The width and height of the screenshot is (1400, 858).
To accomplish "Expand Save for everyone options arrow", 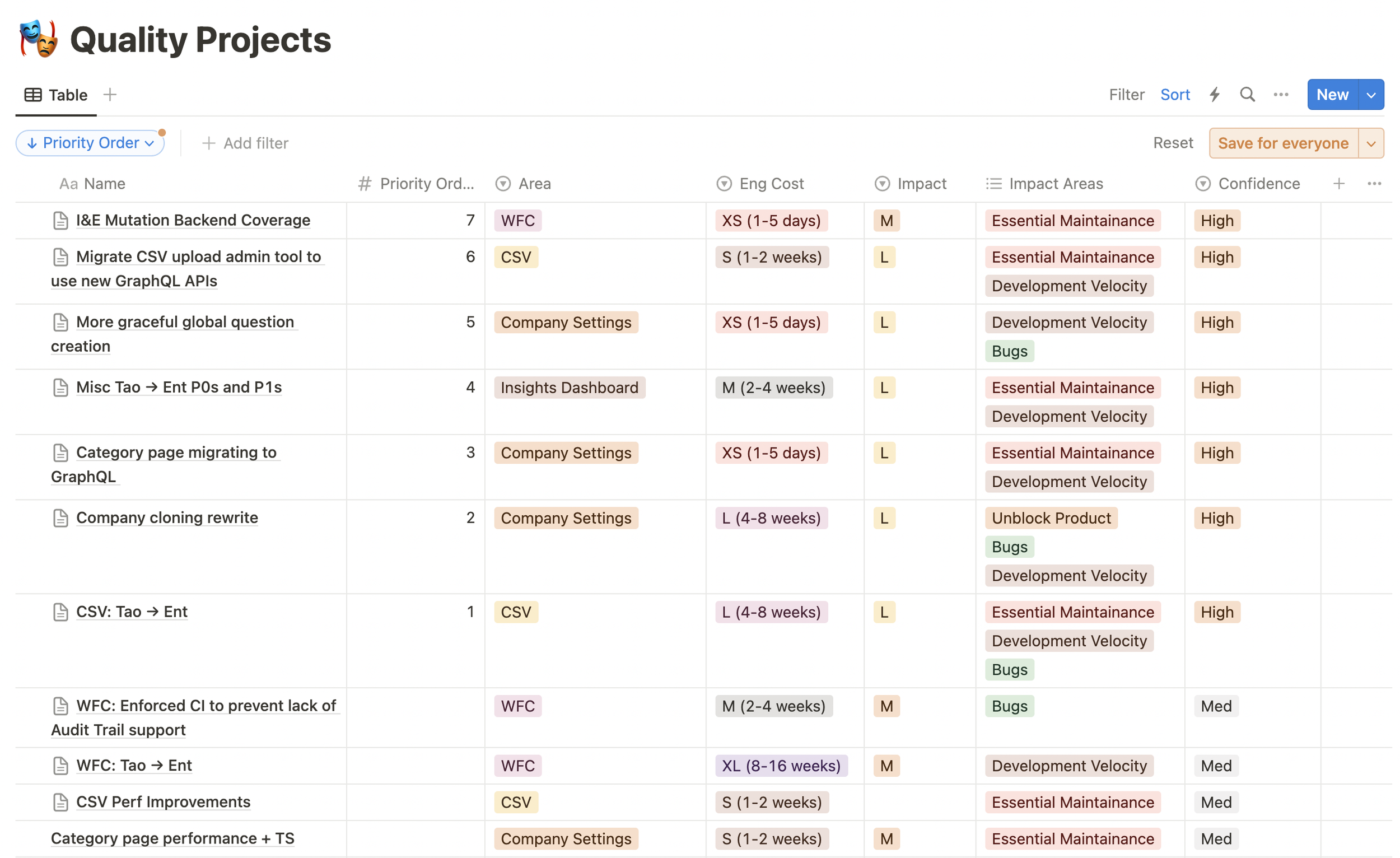I will (x=1371, y=144).
